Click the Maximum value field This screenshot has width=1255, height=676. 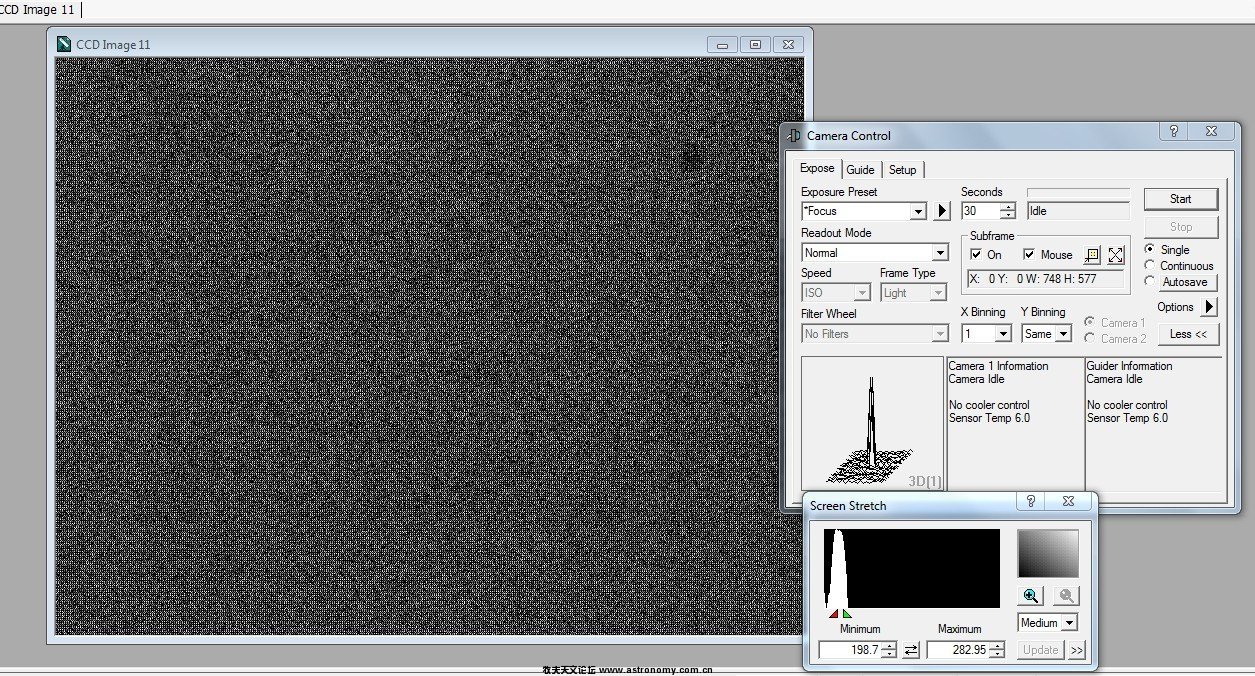pos(957,650)
